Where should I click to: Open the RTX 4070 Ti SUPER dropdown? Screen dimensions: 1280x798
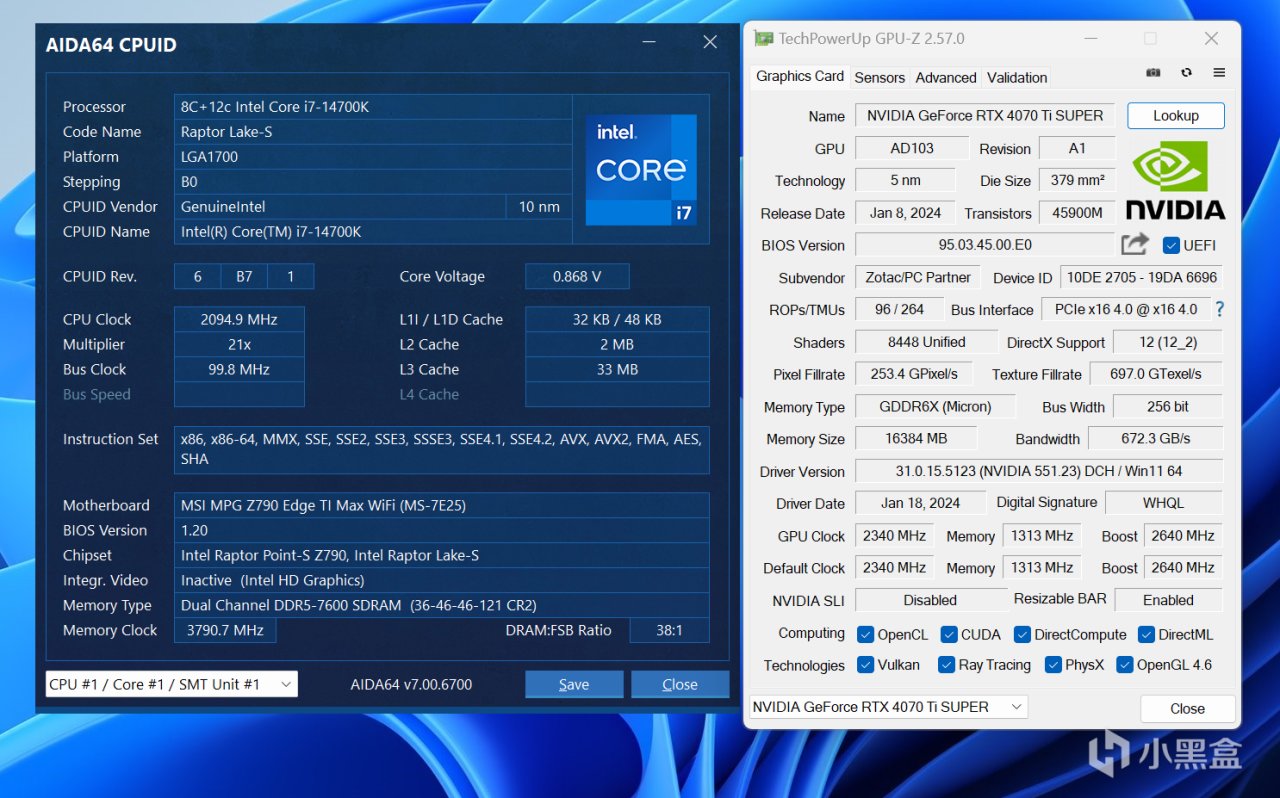pyautogui.click(x=888, y=707)
